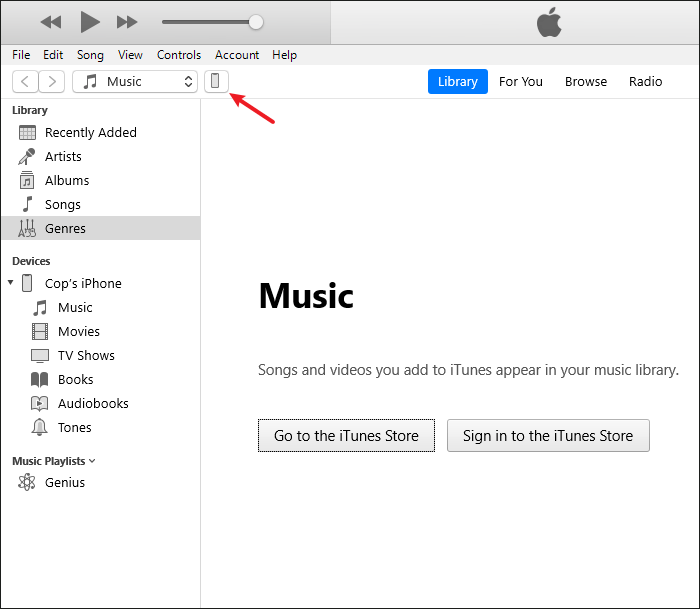The image size is (700, 609).
Task: Open Tones under Cop's iPhone
Action: pos(101,427)
